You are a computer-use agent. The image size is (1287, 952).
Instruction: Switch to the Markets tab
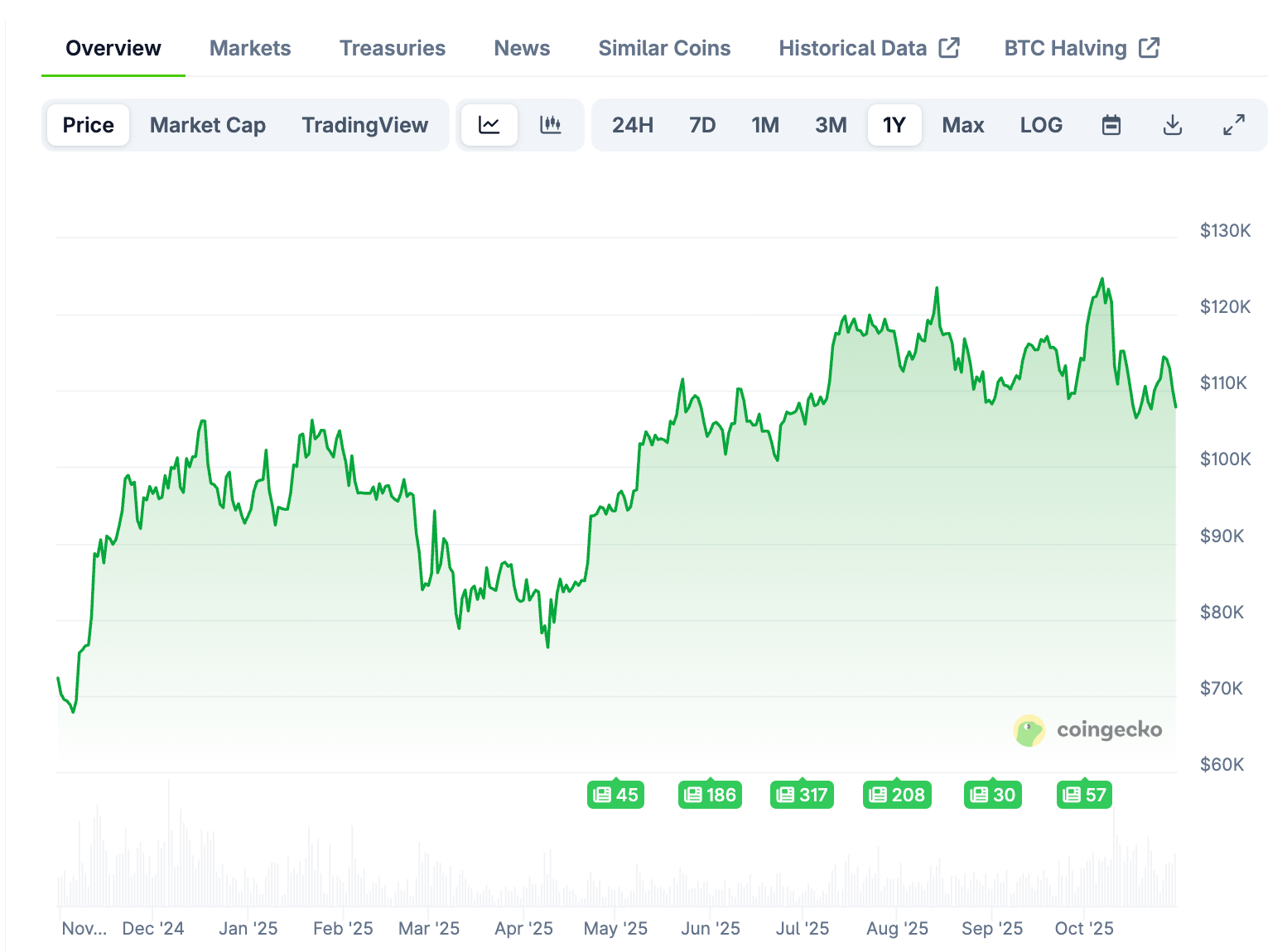tap(249, 47)
